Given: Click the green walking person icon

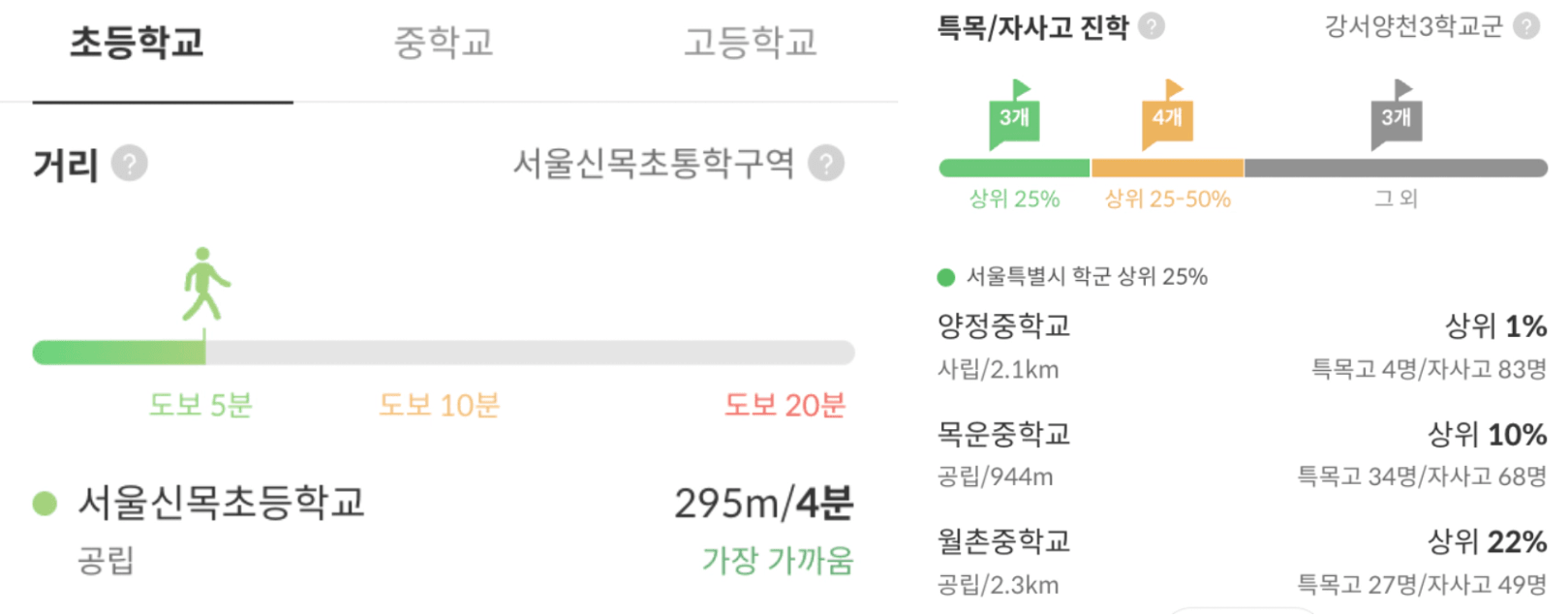Looking at the screenshot, I should 205,284.
